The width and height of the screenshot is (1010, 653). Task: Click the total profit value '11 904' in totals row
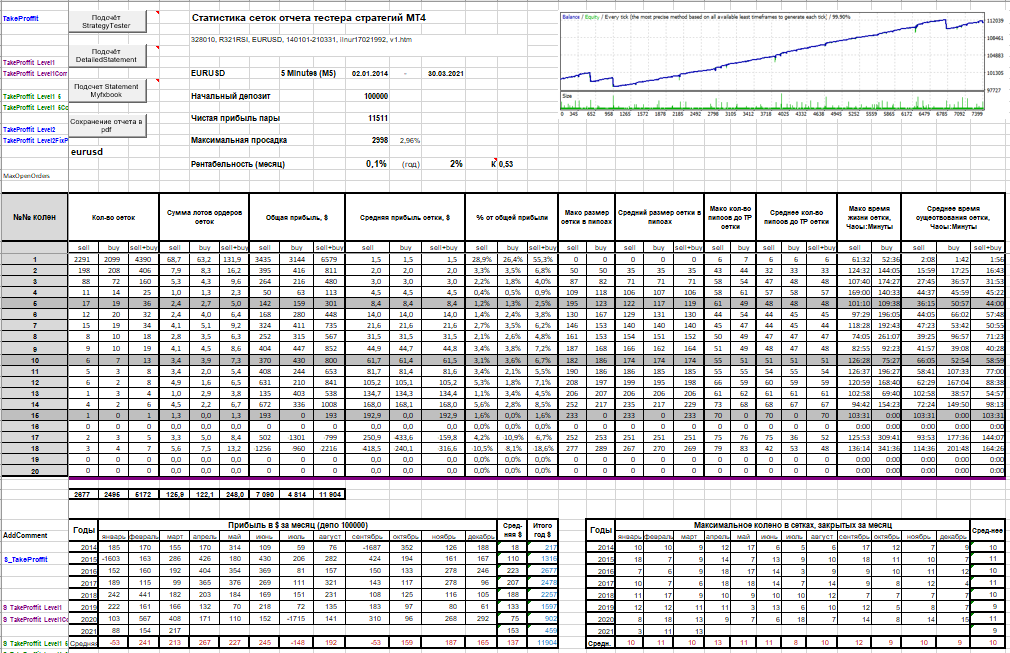(329, 495)
